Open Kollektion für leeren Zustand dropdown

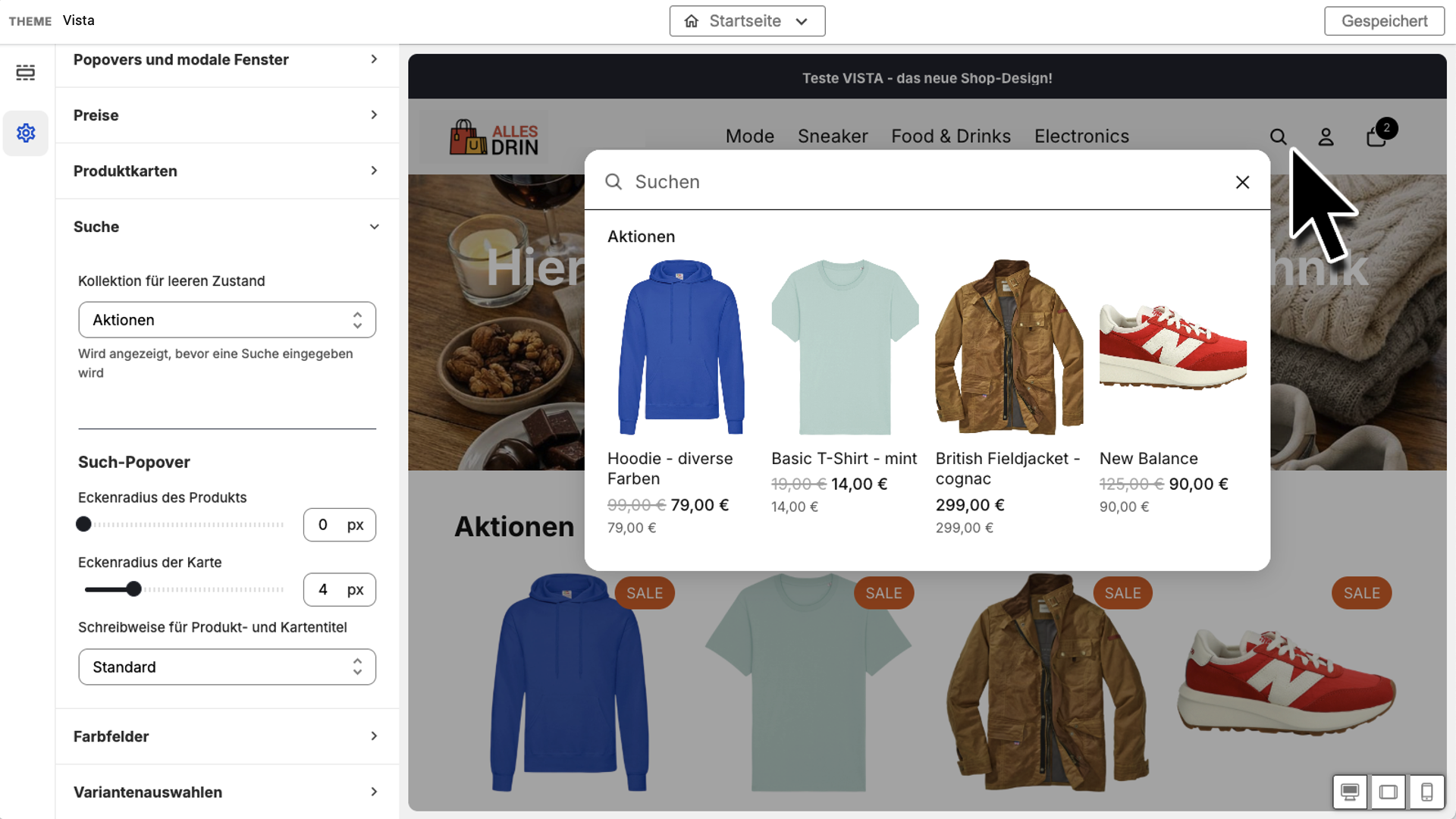tap(227, 320)
